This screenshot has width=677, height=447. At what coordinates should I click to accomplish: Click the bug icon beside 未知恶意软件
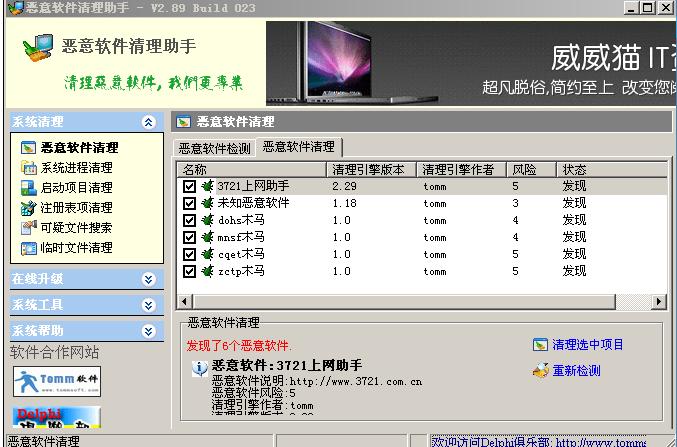208,203
